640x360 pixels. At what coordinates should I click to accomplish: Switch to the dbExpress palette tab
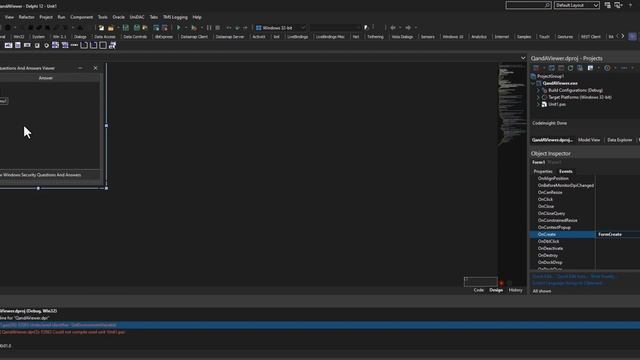164,37
